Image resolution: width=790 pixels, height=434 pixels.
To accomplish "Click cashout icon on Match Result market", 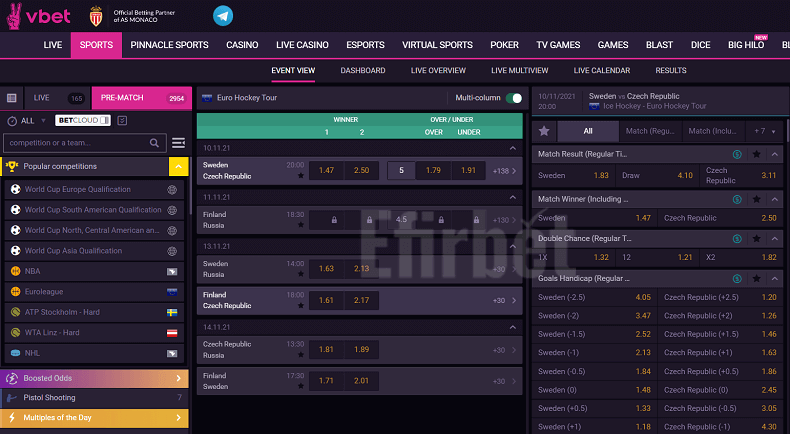I will coord(737,154).
